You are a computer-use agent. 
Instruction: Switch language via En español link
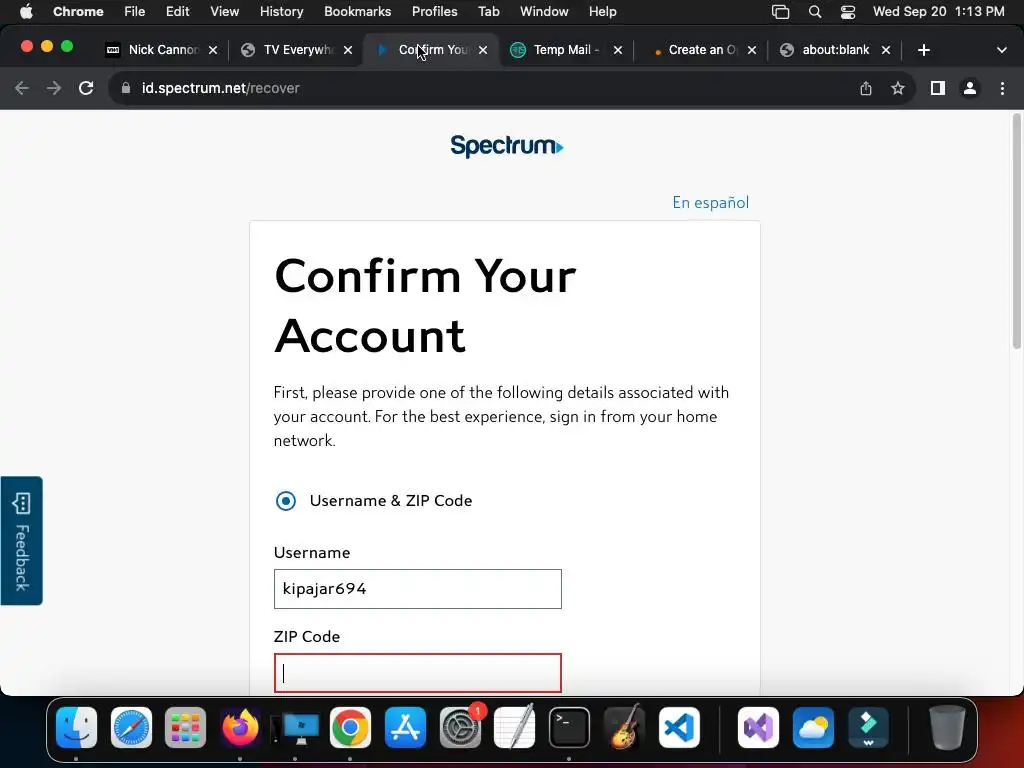coord(711,202)
